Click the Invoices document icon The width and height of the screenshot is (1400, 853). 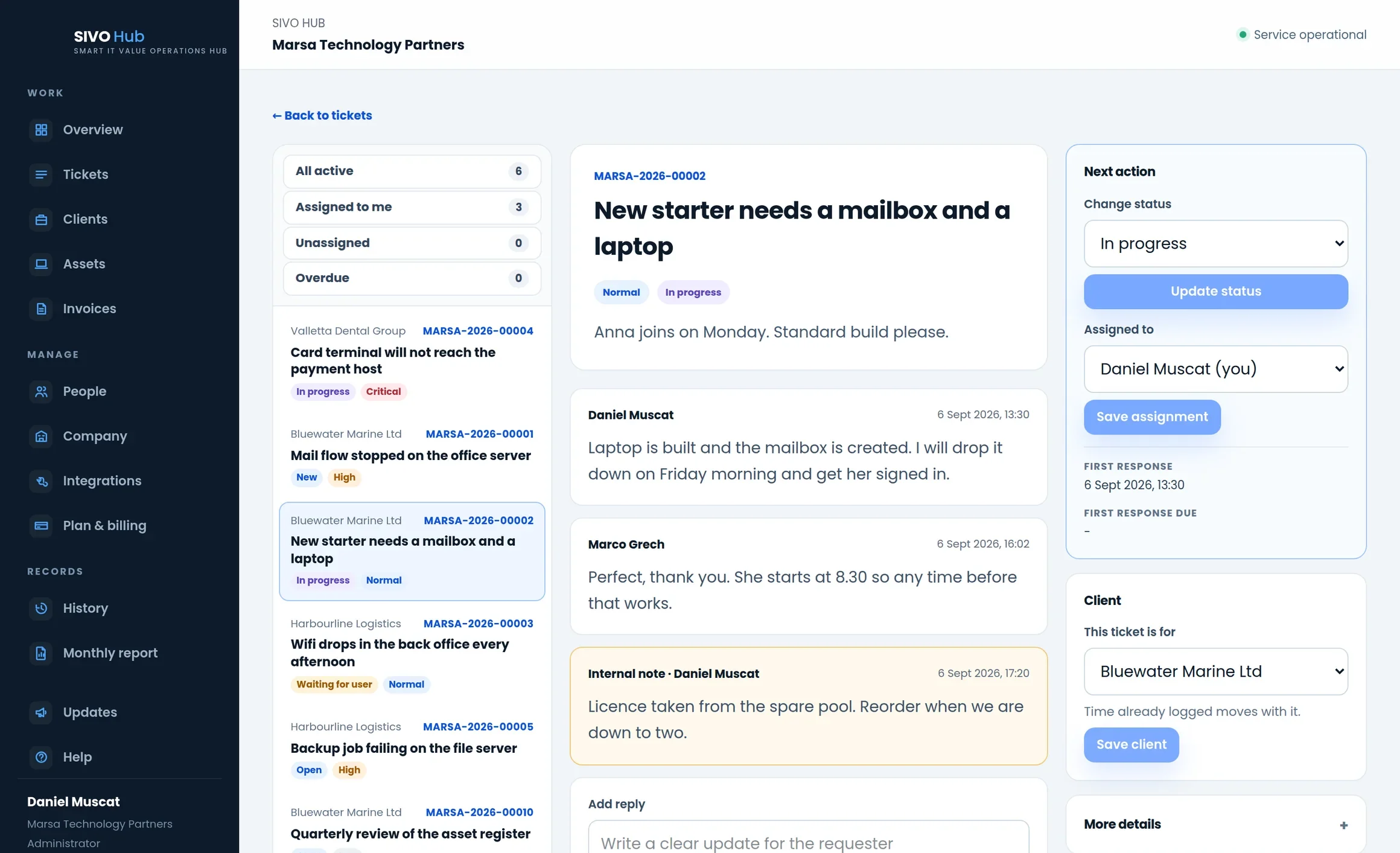[41, 308]
